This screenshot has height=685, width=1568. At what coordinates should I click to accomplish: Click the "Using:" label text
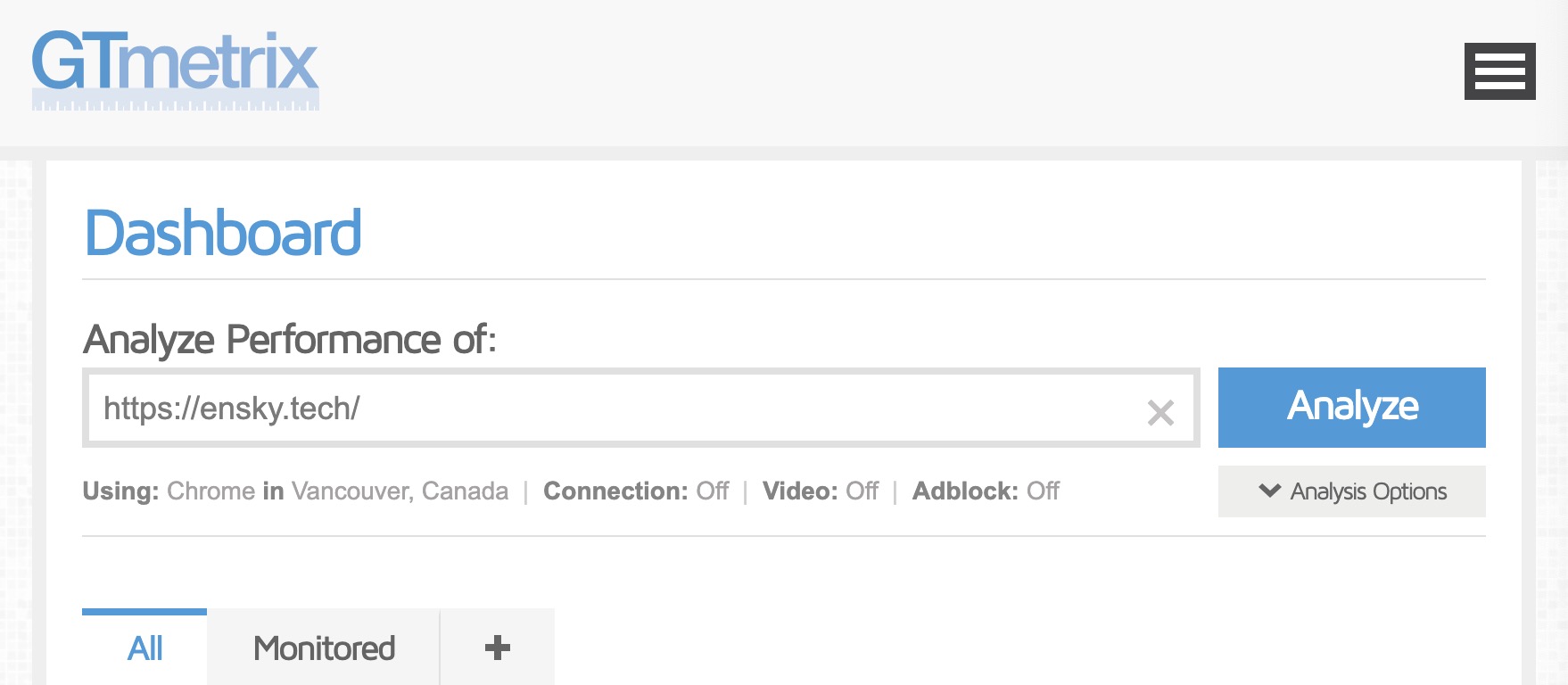(120, 491)
